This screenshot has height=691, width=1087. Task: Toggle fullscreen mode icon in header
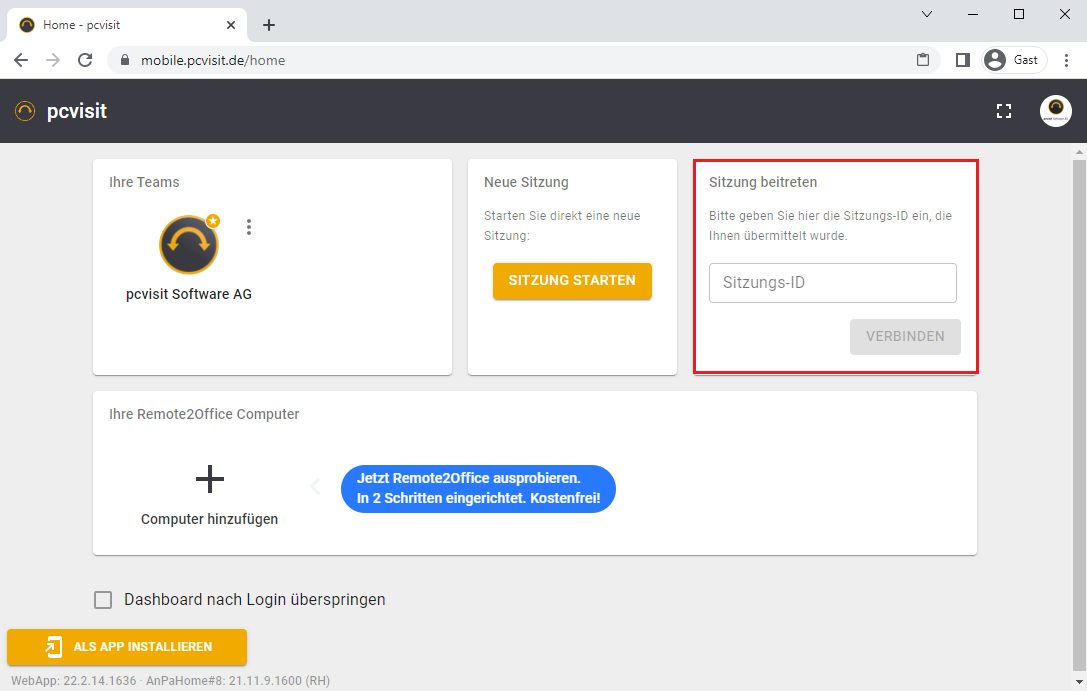1004,111
